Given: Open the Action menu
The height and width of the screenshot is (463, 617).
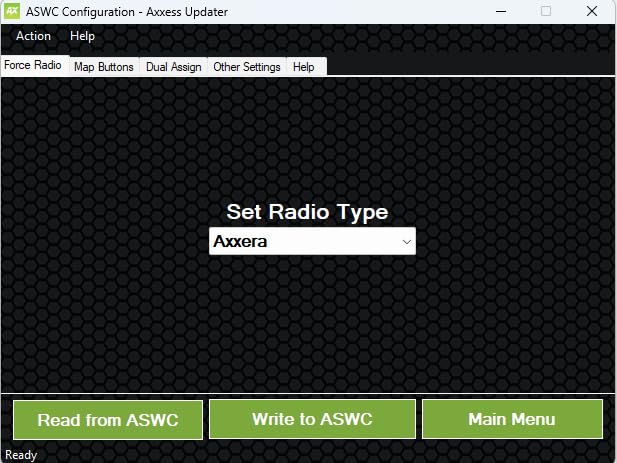Looking at the screenshot, I should pyautogui.click(x=33, y=36).
